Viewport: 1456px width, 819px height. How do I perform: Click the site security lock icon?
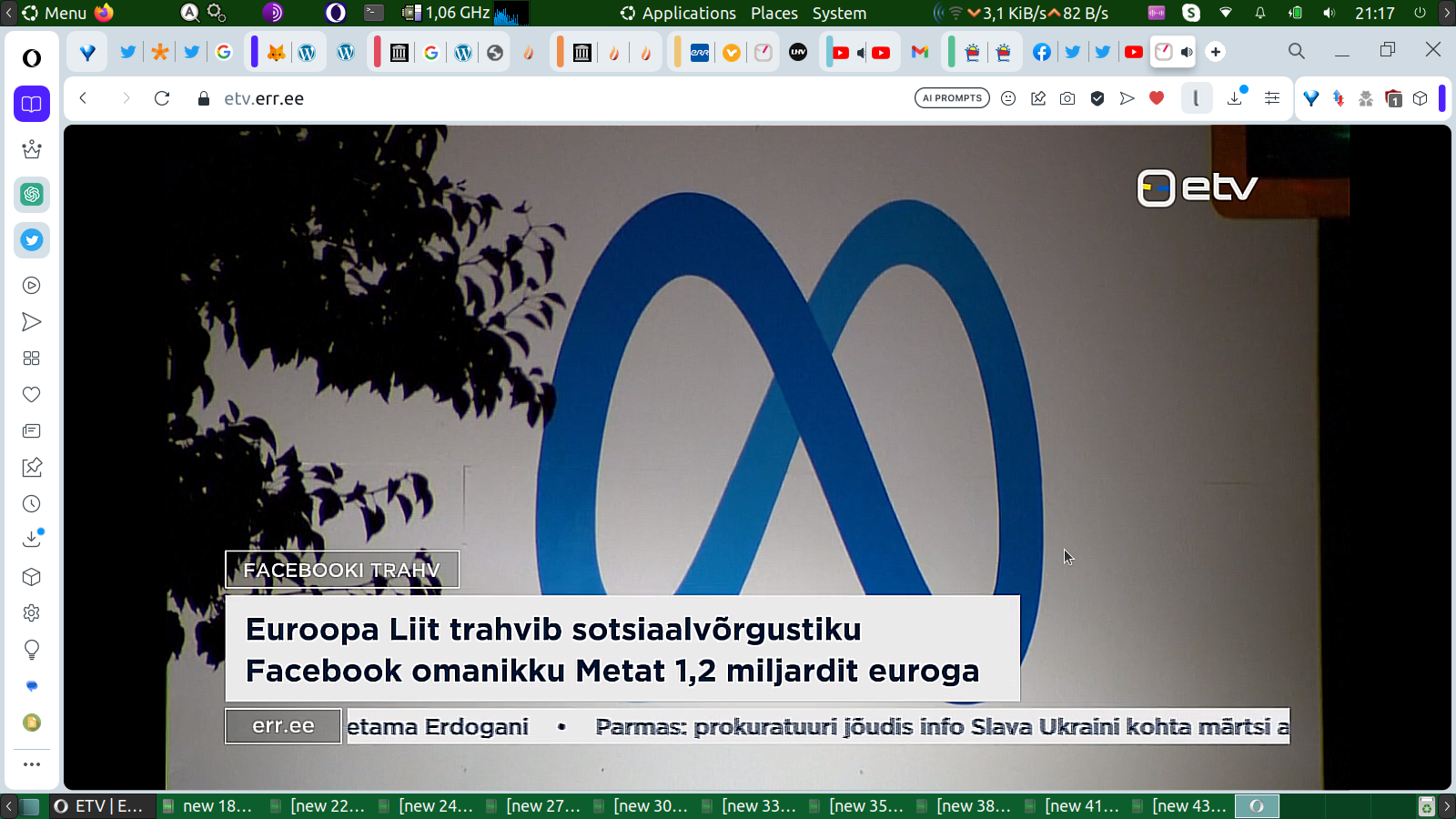204,98
